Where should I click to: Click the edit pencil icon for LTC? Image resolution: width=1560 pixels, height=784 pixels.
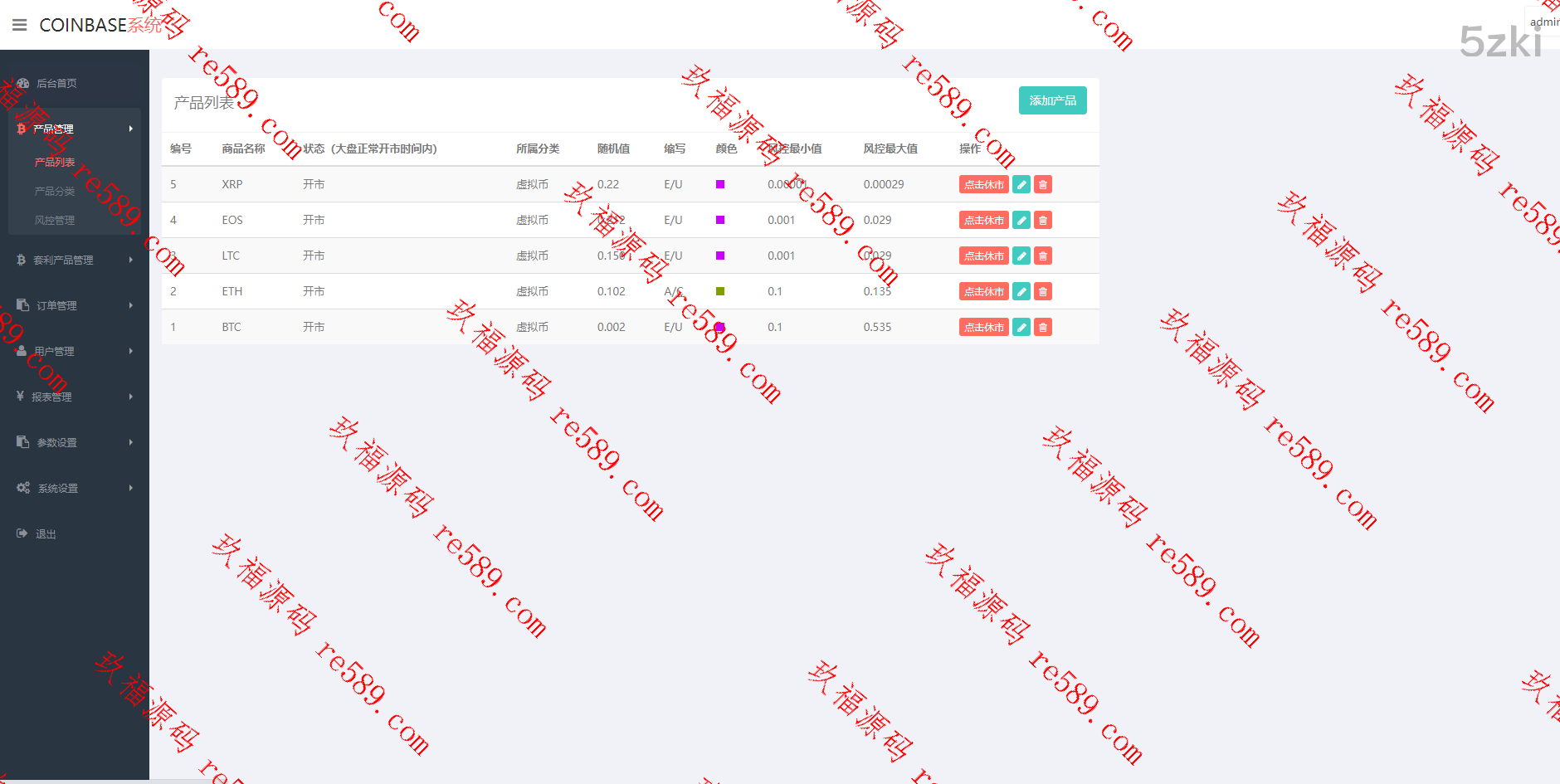[1021, 256]
